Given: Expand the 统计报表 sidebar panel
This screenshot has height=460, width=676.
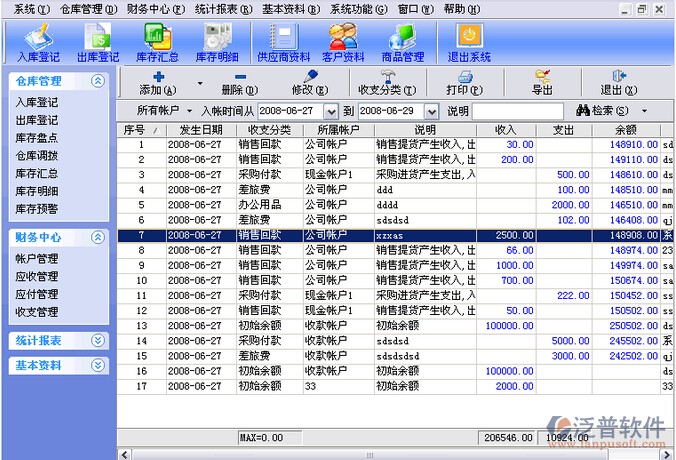Looking at the screenshot, I should [x=97, y=341].
